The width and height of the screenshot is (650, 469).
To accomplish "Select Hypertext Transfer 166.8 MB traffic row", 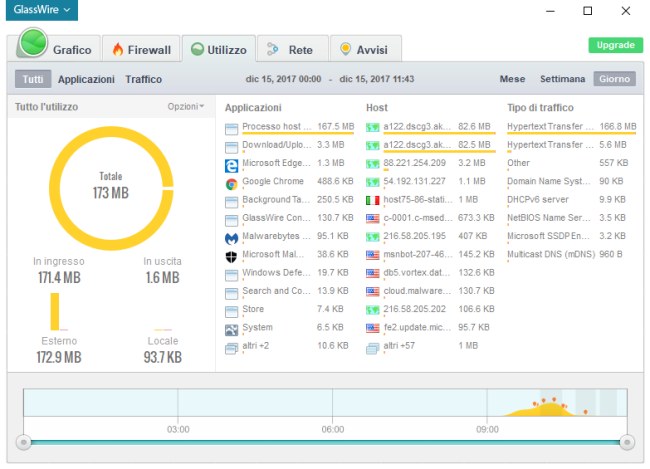I will [571, 127].
